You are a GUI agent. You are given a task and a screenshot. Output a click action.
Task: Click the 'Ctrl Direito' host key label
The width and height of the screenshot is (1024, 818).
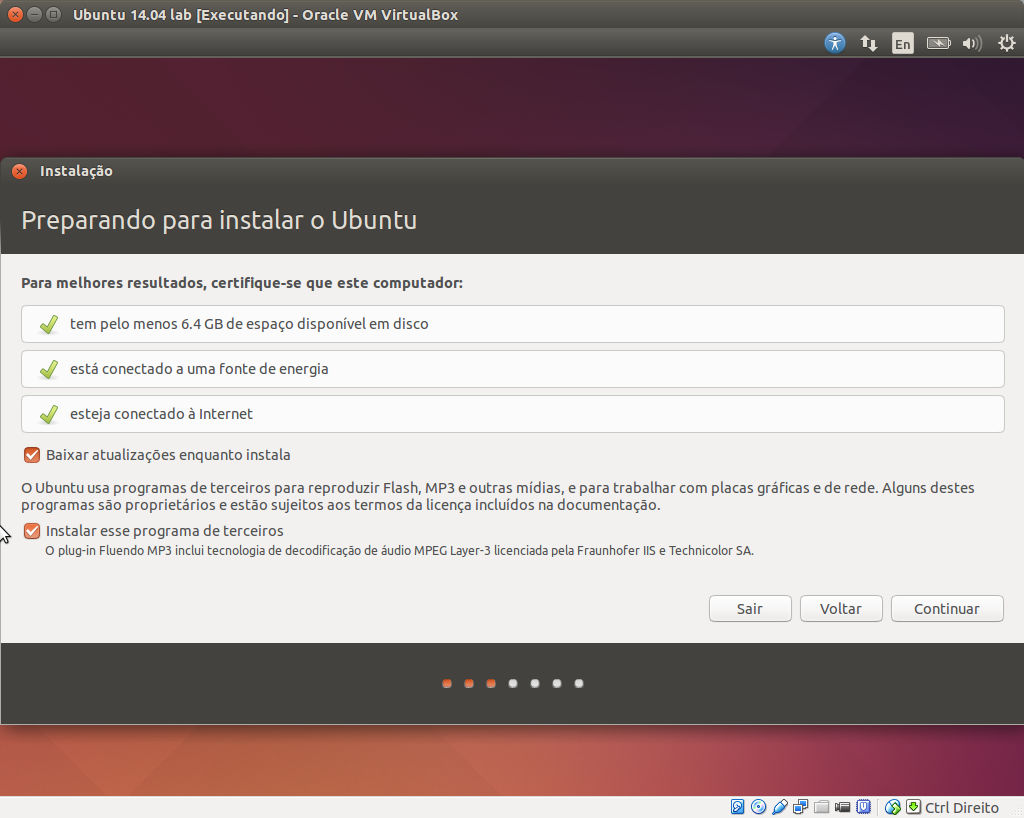tap(962, 808)
